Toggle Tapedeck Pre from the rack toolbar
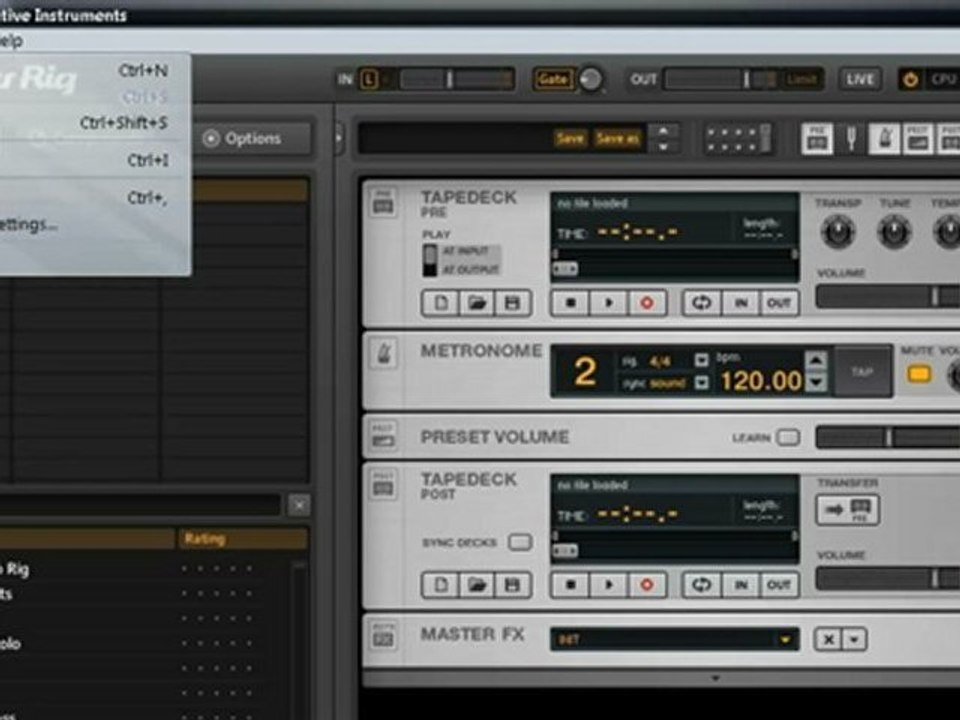The width and height of the screenshot is (960, 720). tap(817, 139)
